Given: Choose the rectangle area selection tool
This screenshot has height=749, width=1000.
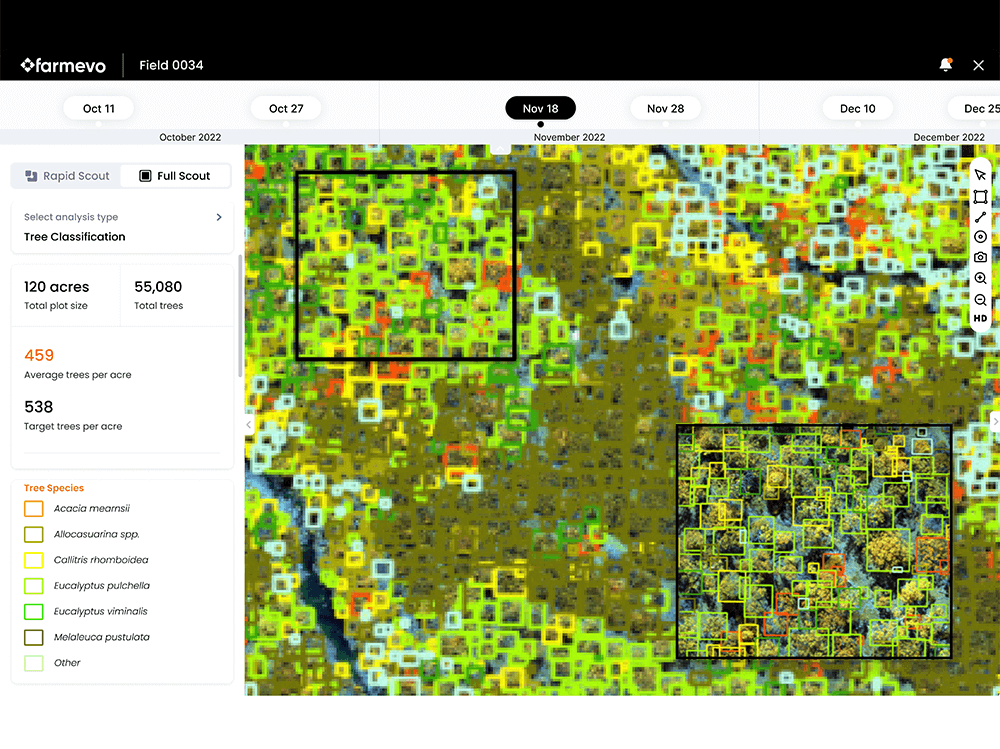Looking at the screenshot, I should click(x=980, y=197).
